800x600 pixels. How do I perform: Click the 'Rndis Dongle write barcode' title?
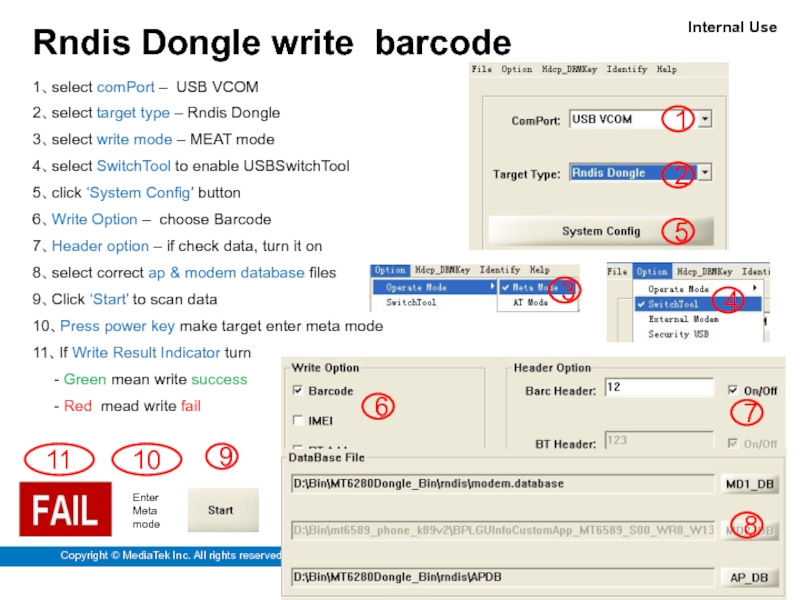[271, 42]
